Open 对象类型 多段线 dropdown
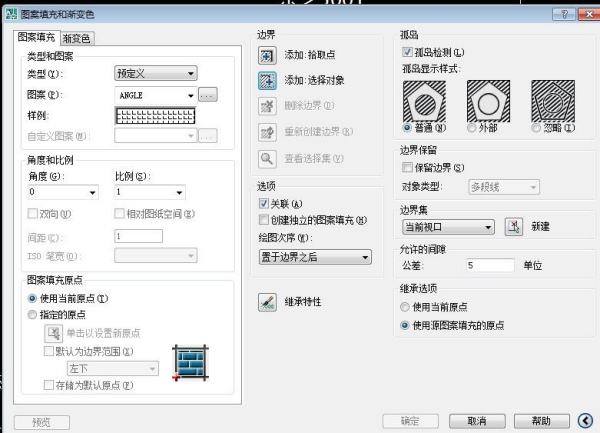Image resolution: width=600 pixels, height=433 pixels. coord(504,187)
